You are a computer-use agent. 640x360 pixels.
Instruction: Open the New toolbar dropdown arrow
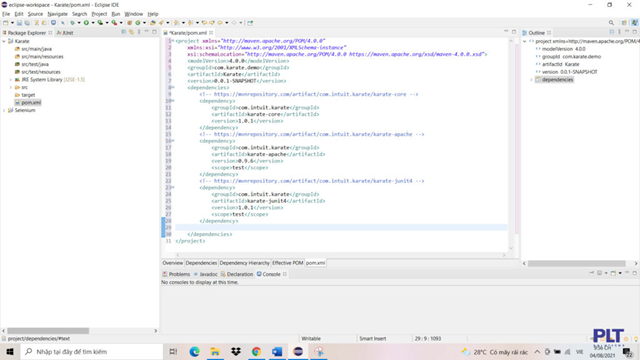tap(12, 23)
